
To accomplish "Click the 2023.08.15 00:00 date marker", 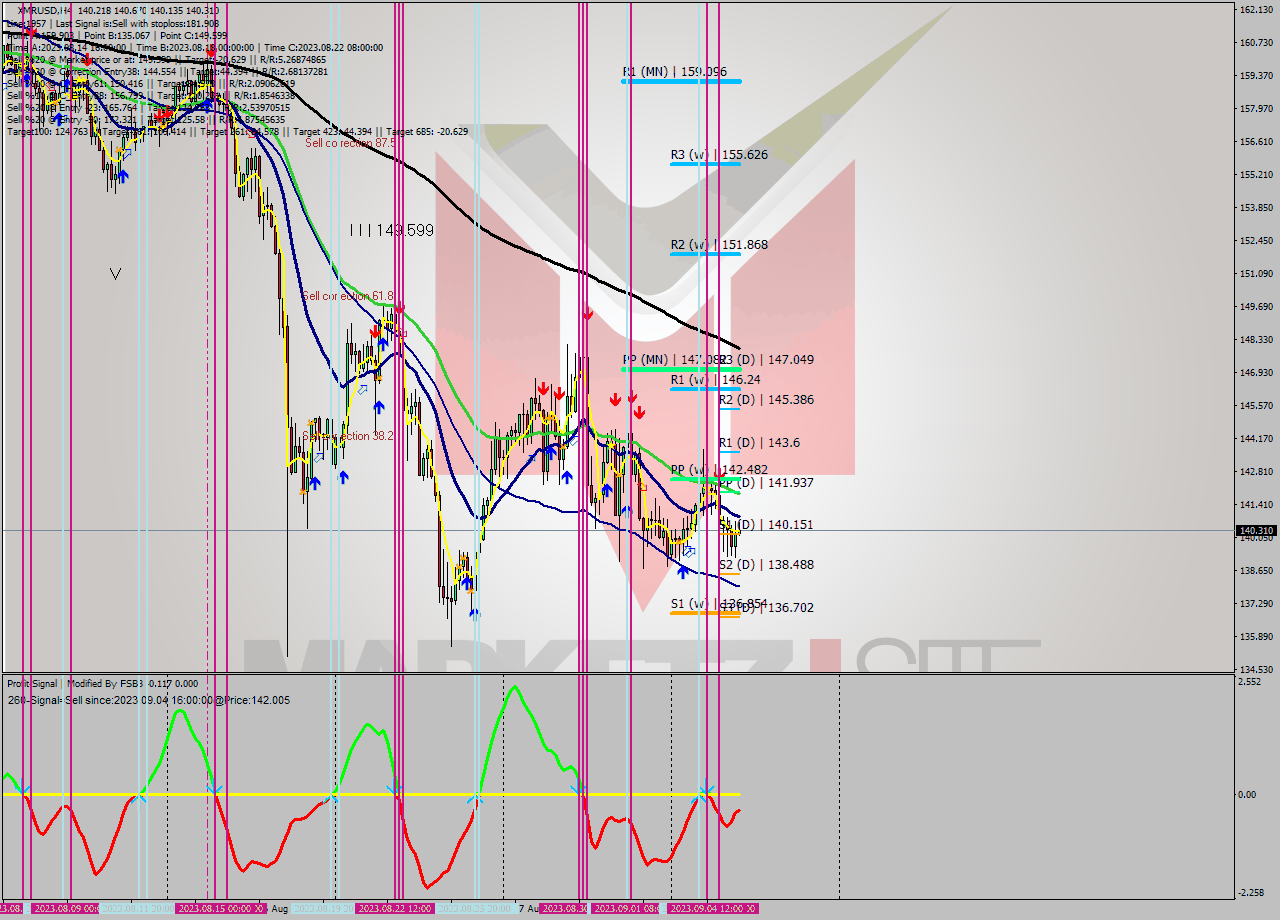I will click(220, 909).
